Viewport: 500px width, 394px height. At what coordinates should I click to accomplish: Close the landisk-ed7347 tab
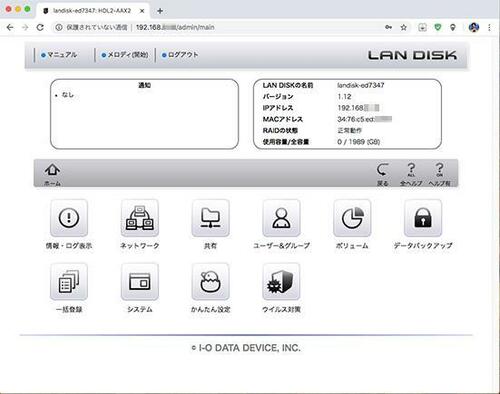[142, 11]
